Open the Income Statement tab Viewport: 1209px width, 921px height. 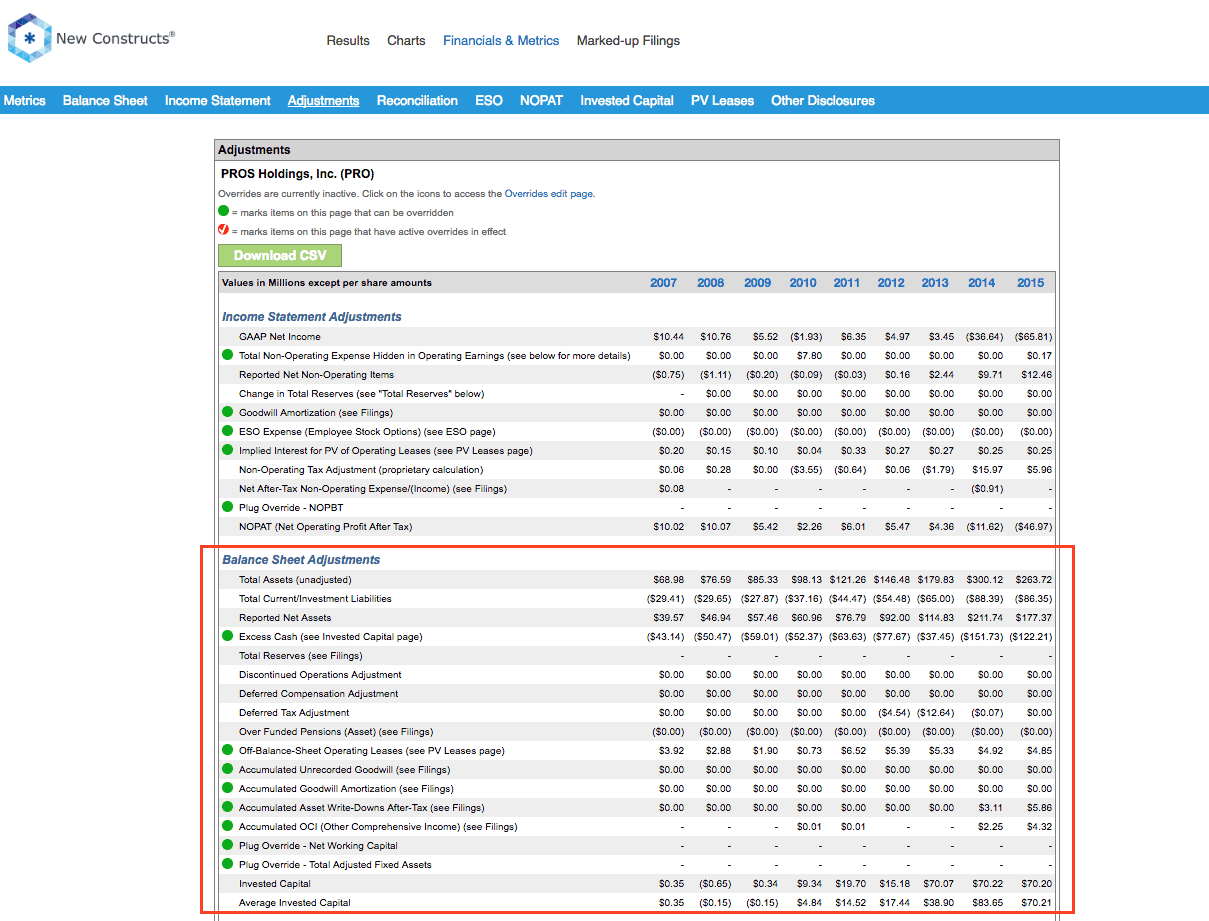[218, 100]
